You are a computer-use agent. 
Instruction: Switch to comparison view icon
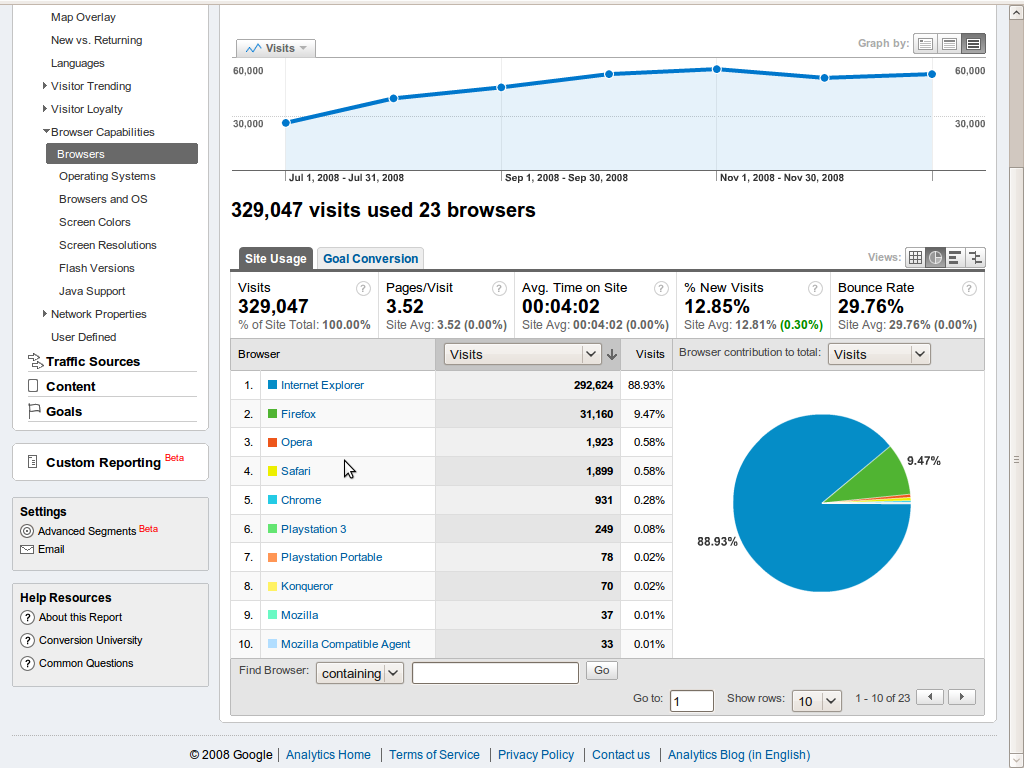pos(975,257)
